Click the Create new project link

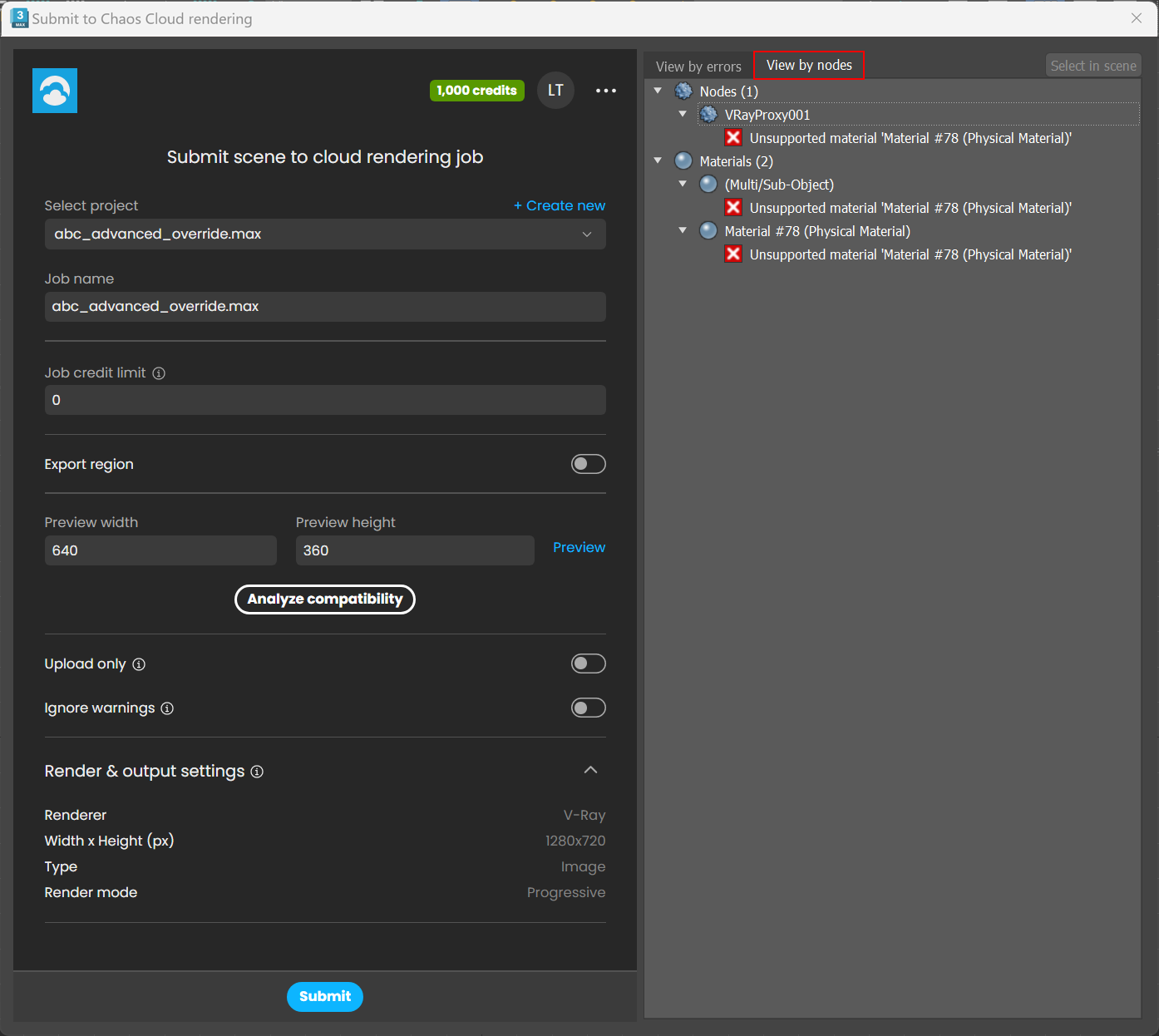coord(559,205)
